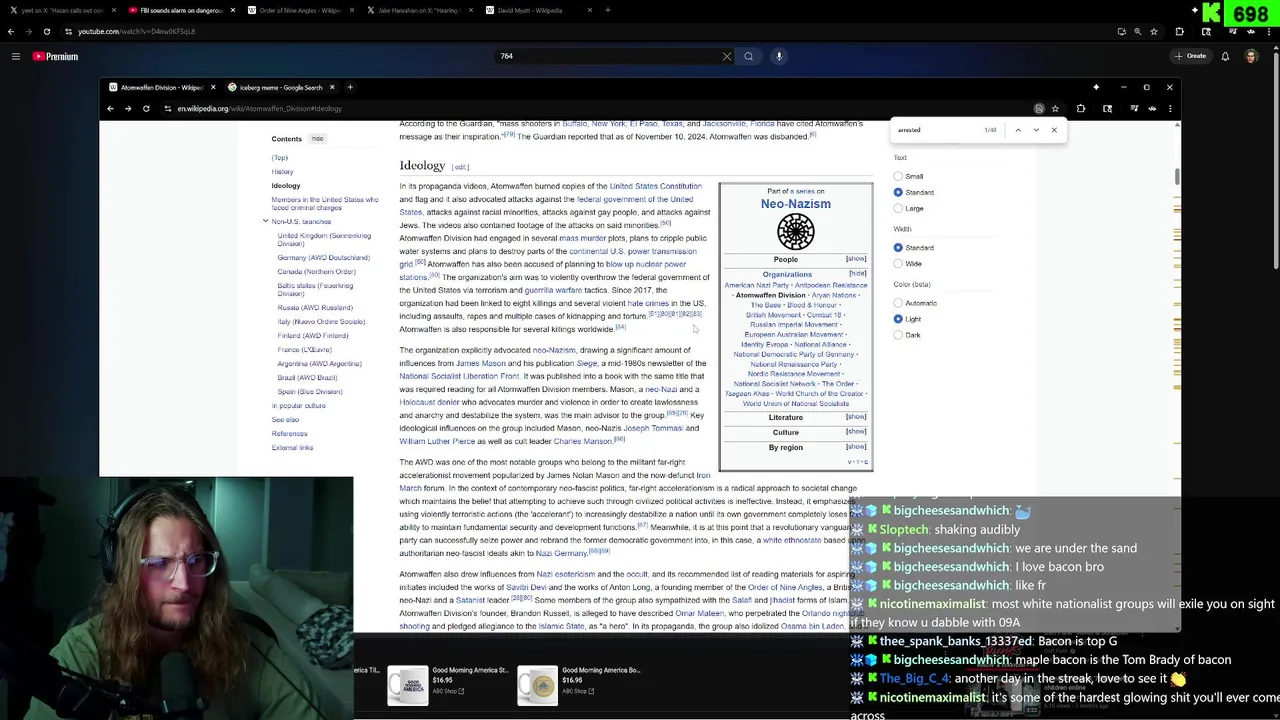The height and width of the screenshot is (720, 1280).
Task: Open YouTube notifications bell
Action: tap(1225, 56)
